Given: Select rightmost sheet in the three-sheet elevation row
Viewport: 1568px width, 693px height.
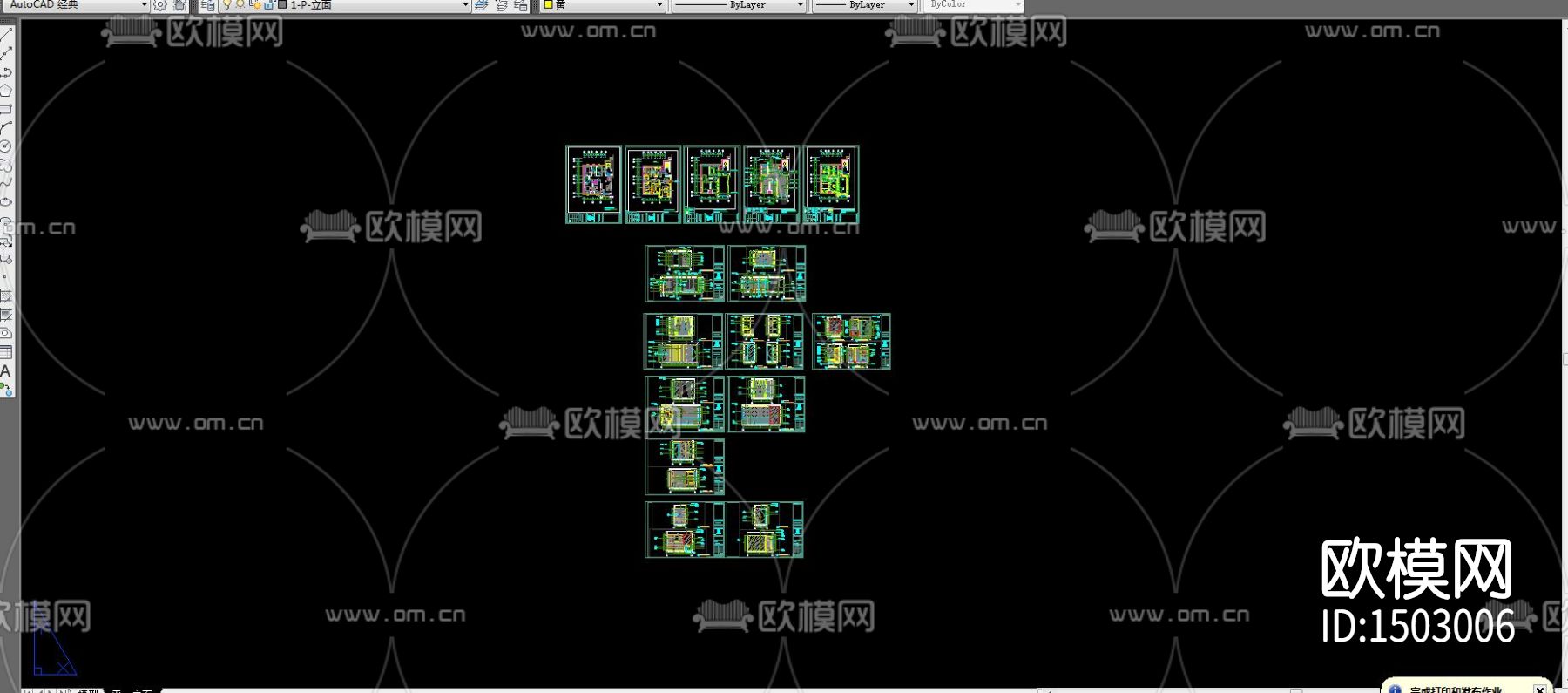Looking at the screenshot, I should [851, 342].
